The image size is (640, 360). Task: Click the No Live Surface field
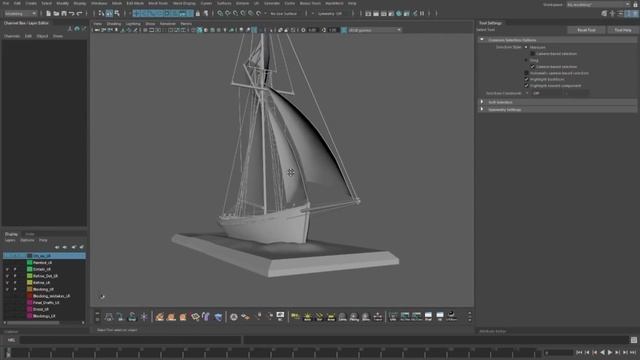[284, 13]
